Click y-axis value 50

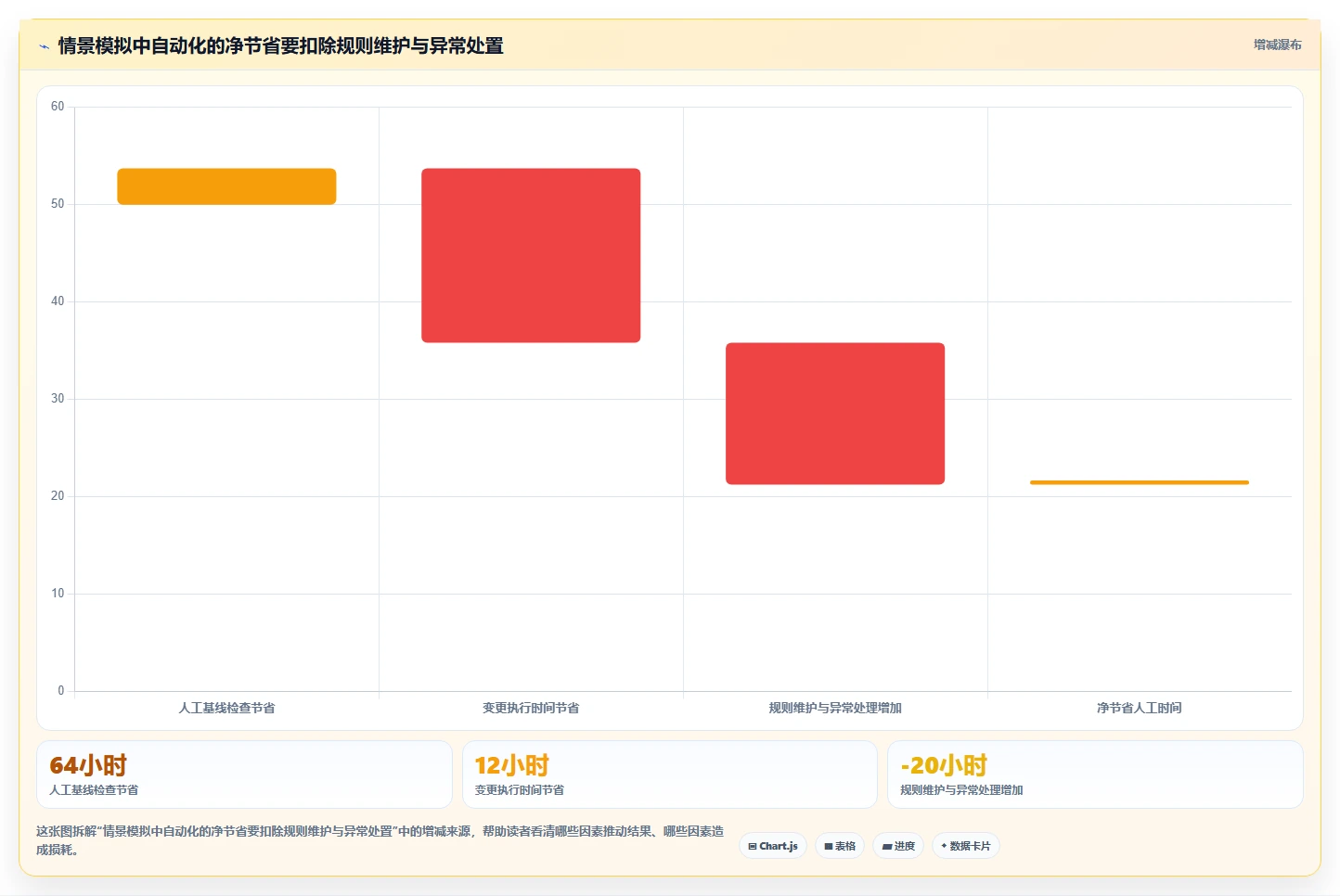[x=58, y=204]
